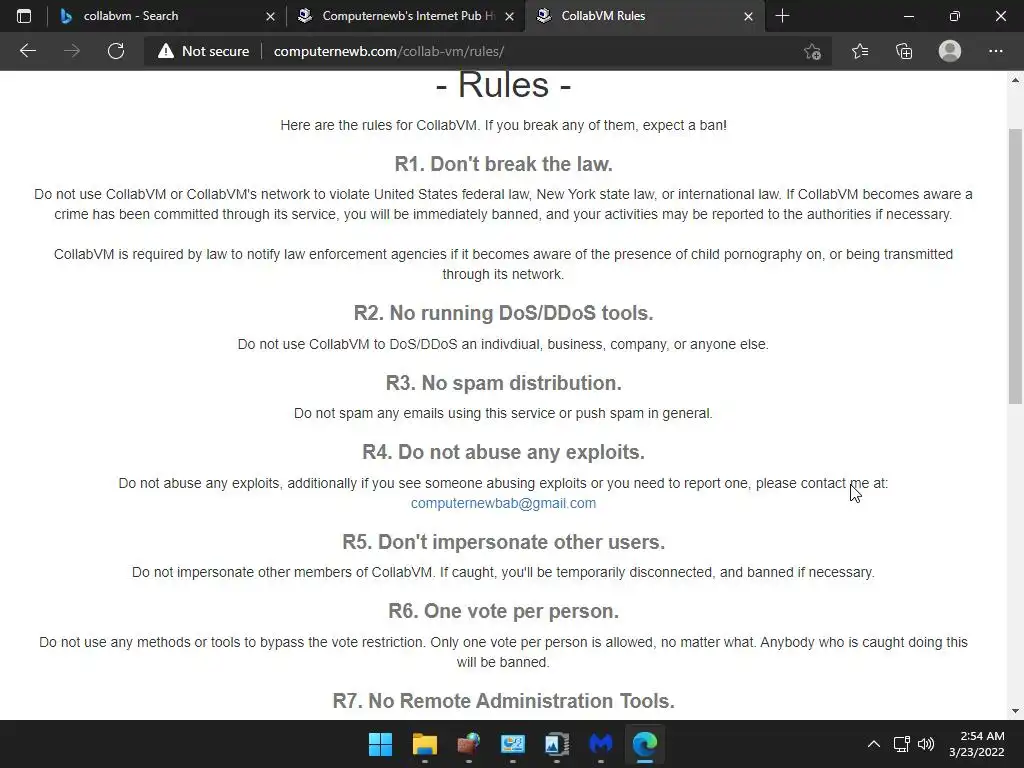Add this page to favorites star
This screenshot has height=768, width=1024.
click(x=812, y=51)
